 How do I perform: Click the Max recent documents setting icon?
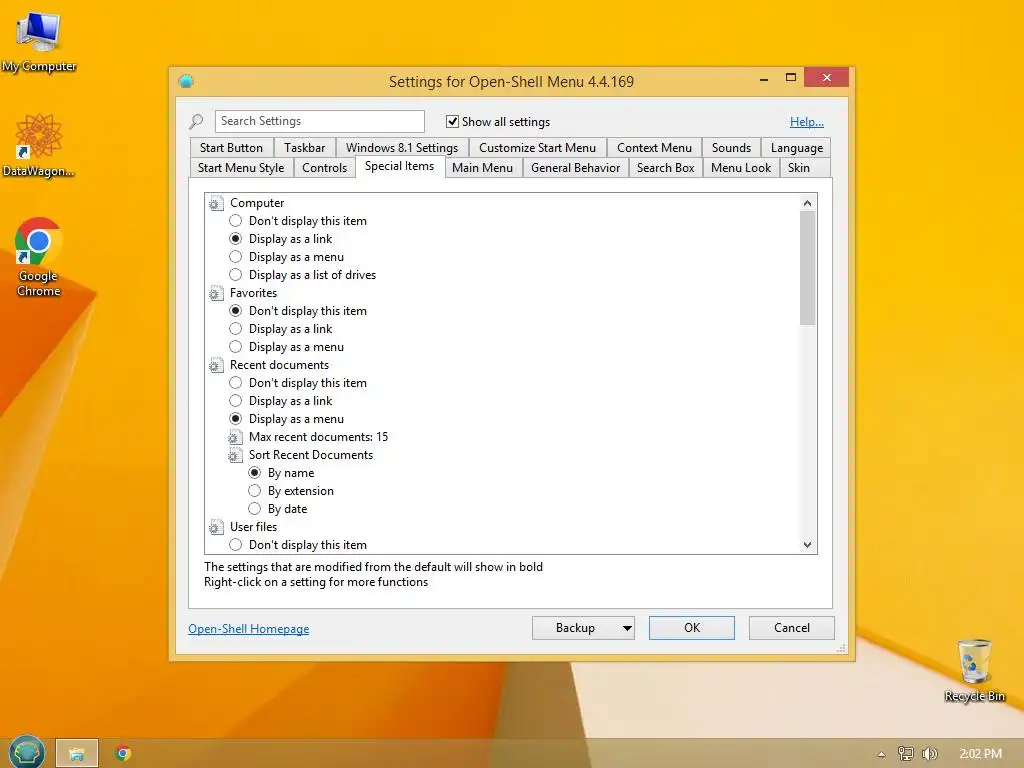tap(234, 437)
